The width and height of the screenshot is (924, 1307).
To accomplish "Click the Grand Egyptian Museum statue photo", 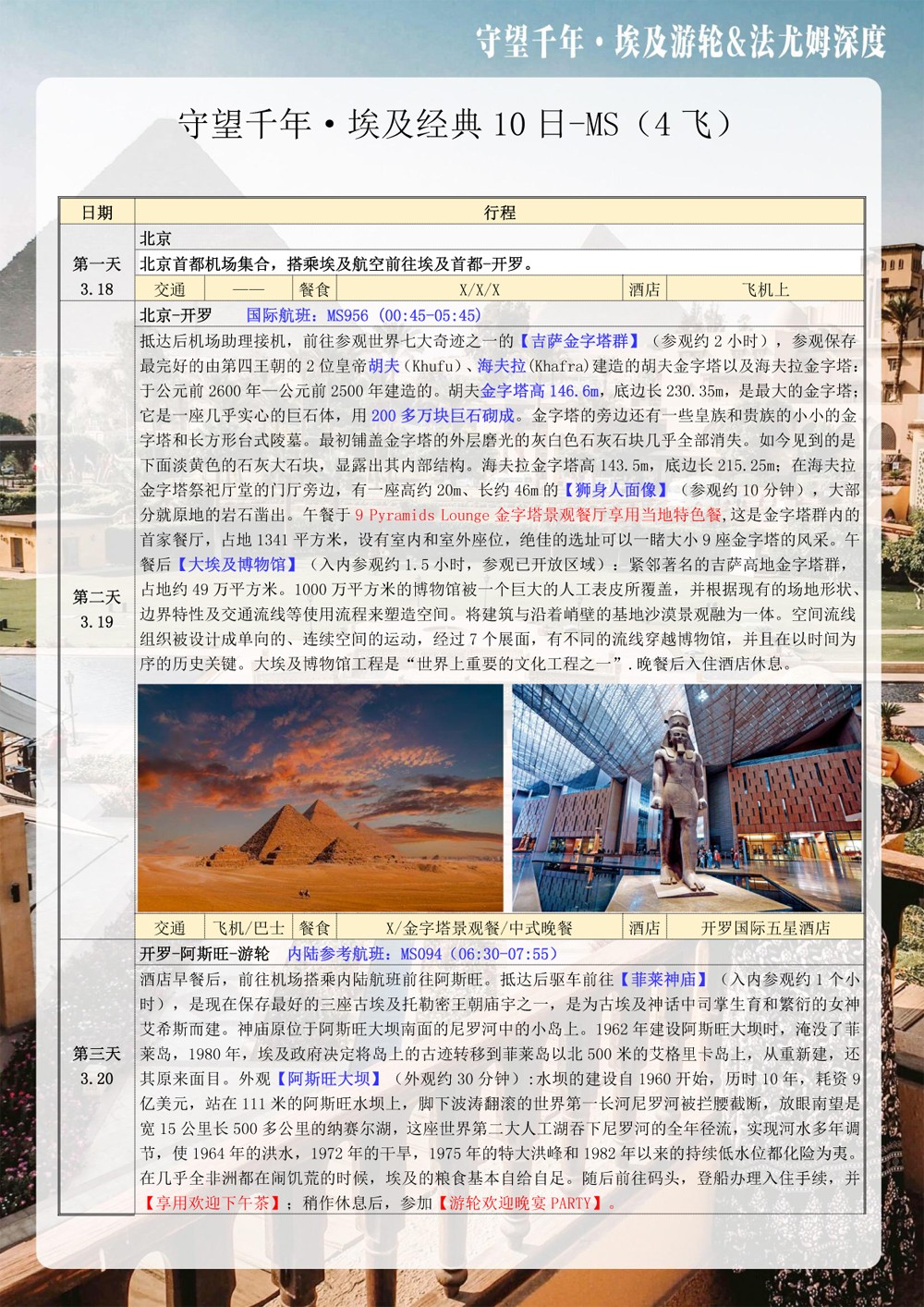I will click(687, 798).
